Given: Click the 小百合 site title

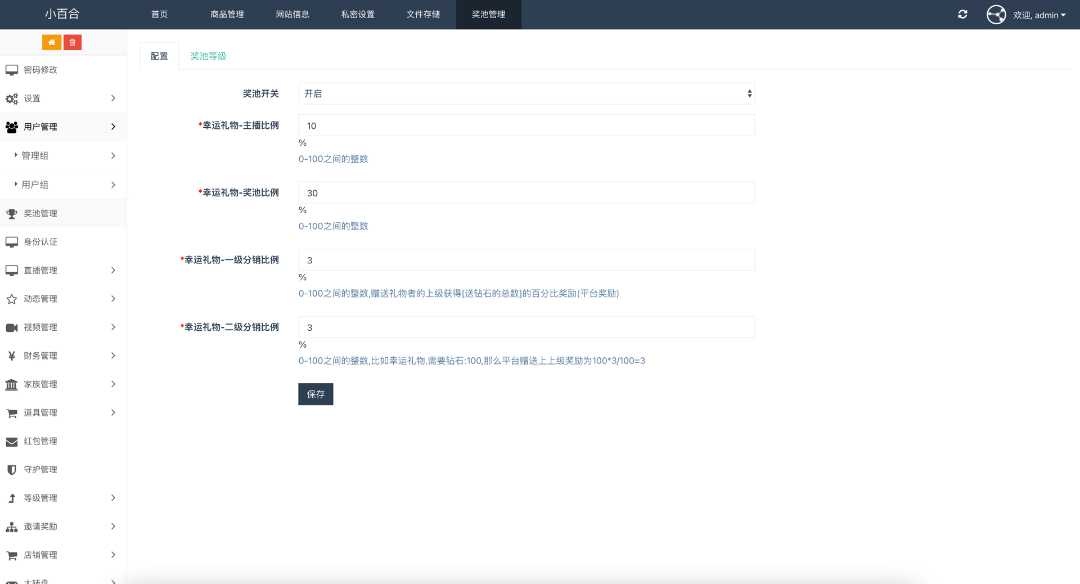Looking at the screenshot, I should click(62, 14).
